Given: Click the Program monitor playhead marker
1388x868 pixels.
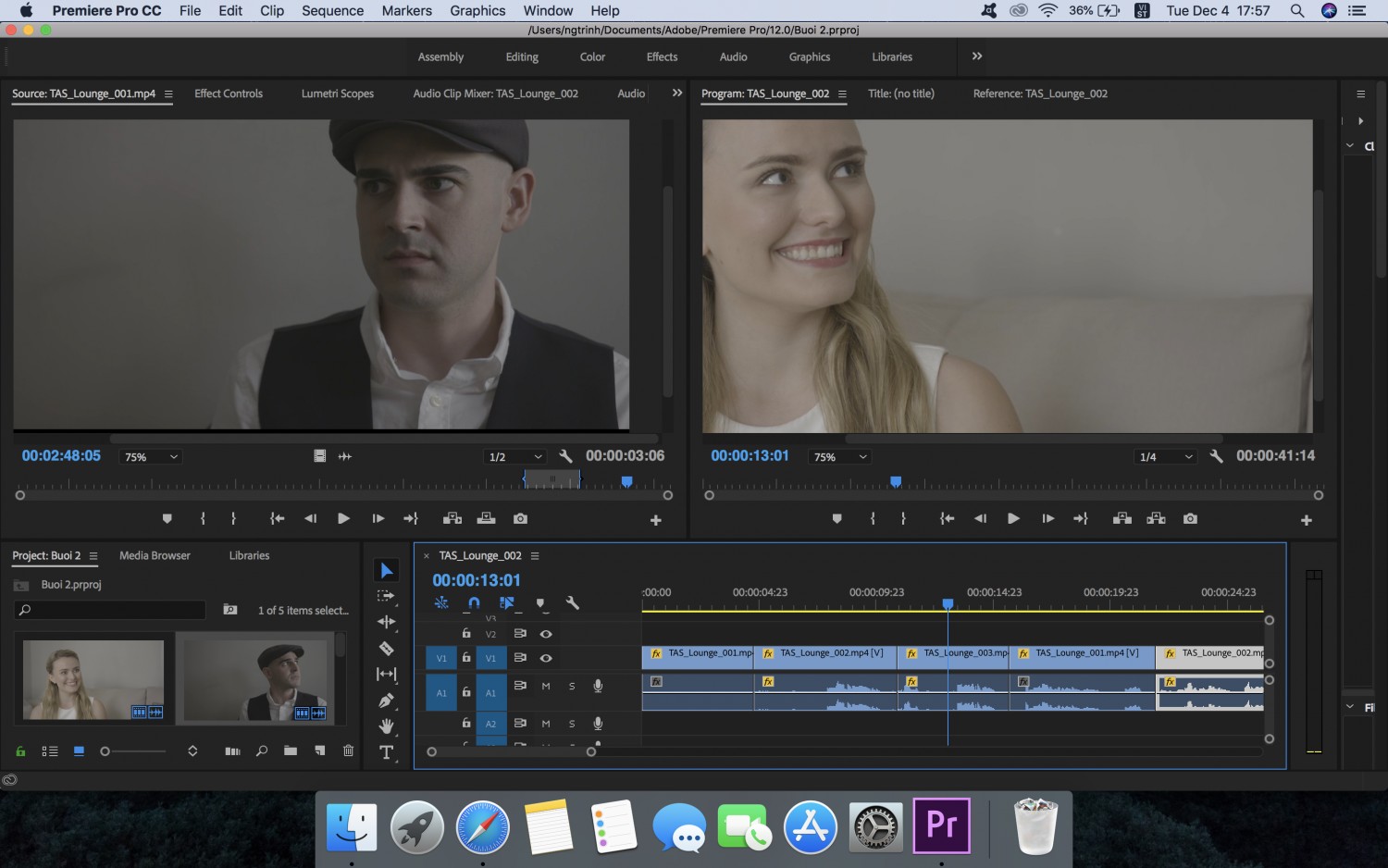Looking at the screenshot, I should pyautogui.click(x=896, y=482).
